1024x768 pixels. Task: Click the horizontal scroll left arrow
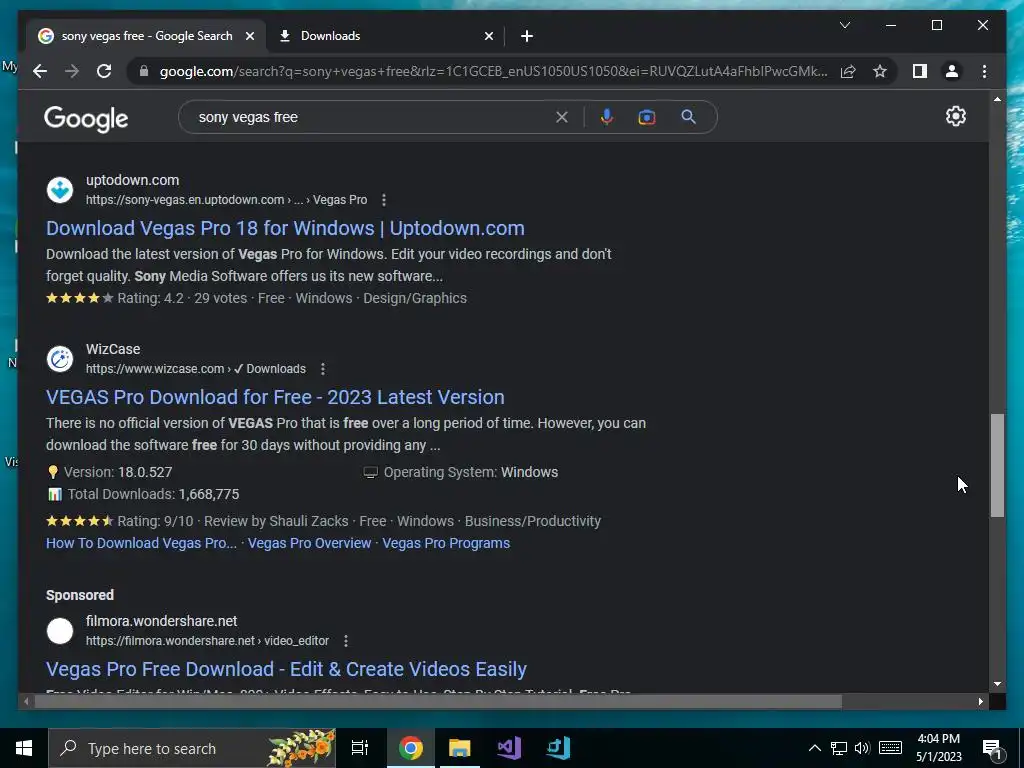26,702
